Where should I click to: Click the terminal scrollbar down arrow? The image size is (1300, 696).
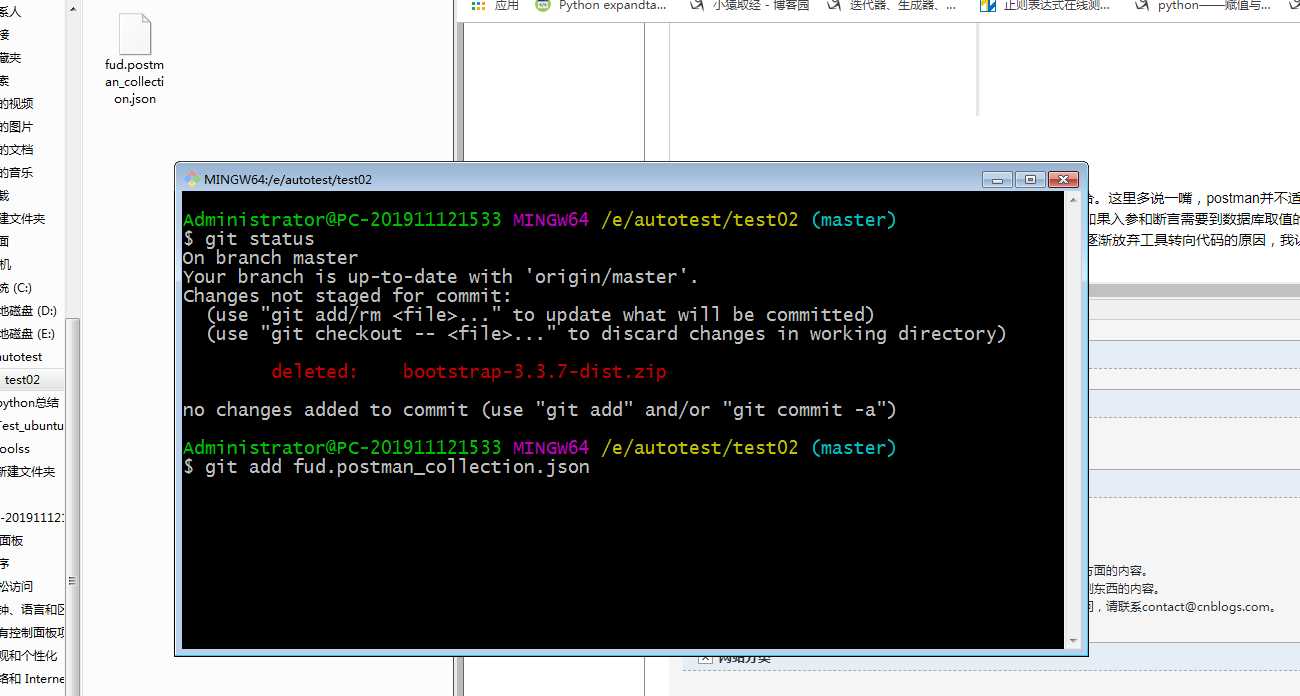(x=1073, y=640)
